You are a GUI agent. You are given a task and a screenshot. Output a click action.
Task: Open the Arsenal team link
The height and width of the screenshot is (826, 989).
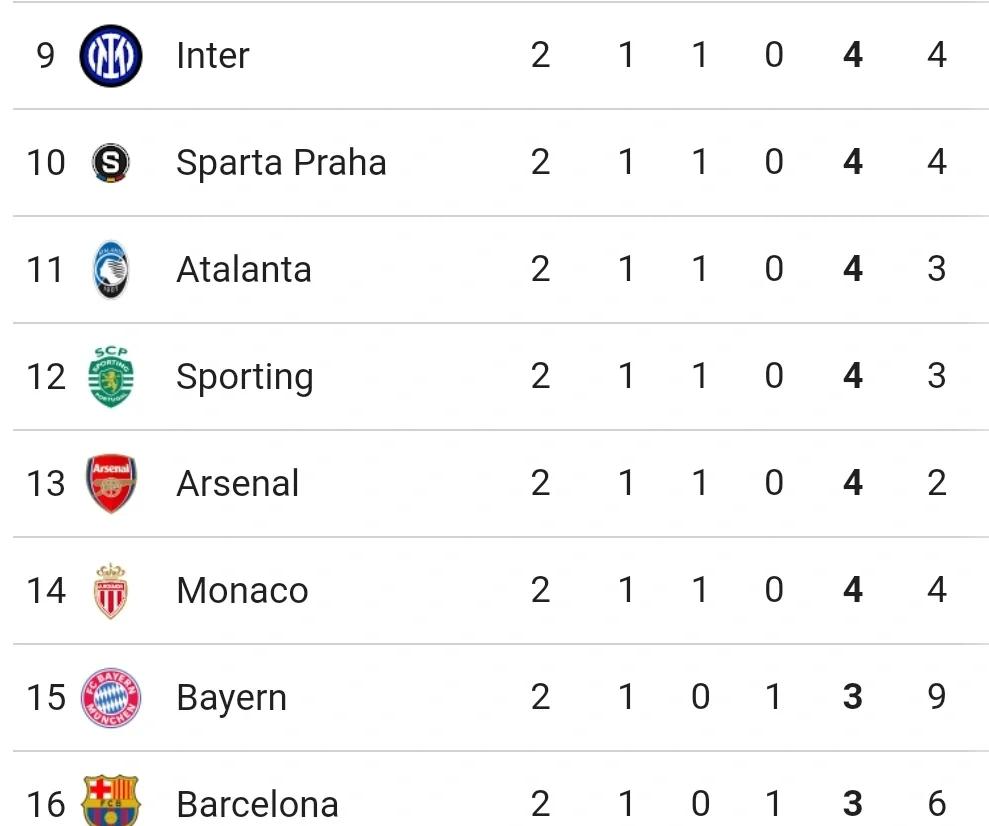pyautogui.click(x=237, y=483)
